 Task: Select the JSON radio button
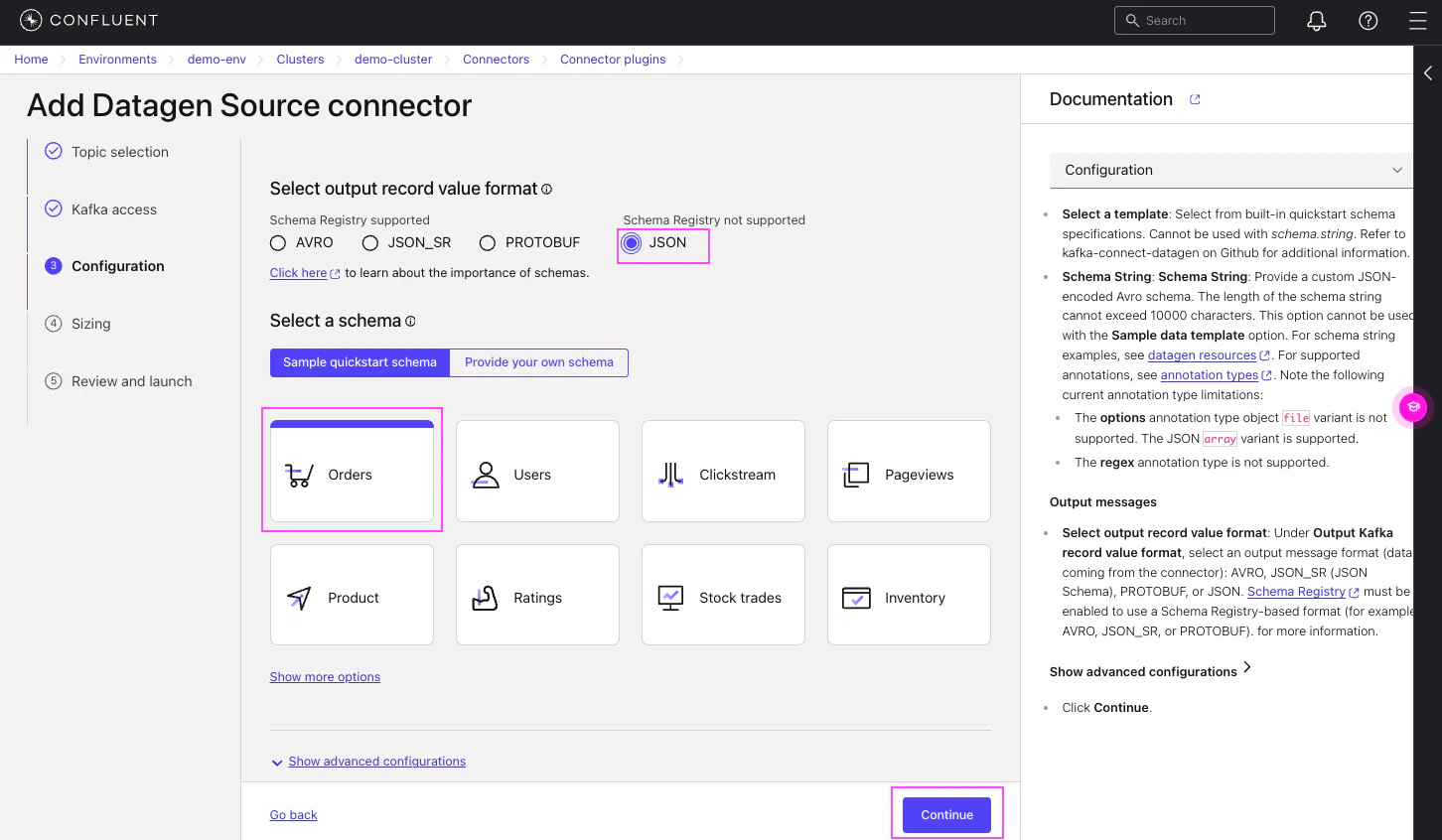(x=632, y=243)
